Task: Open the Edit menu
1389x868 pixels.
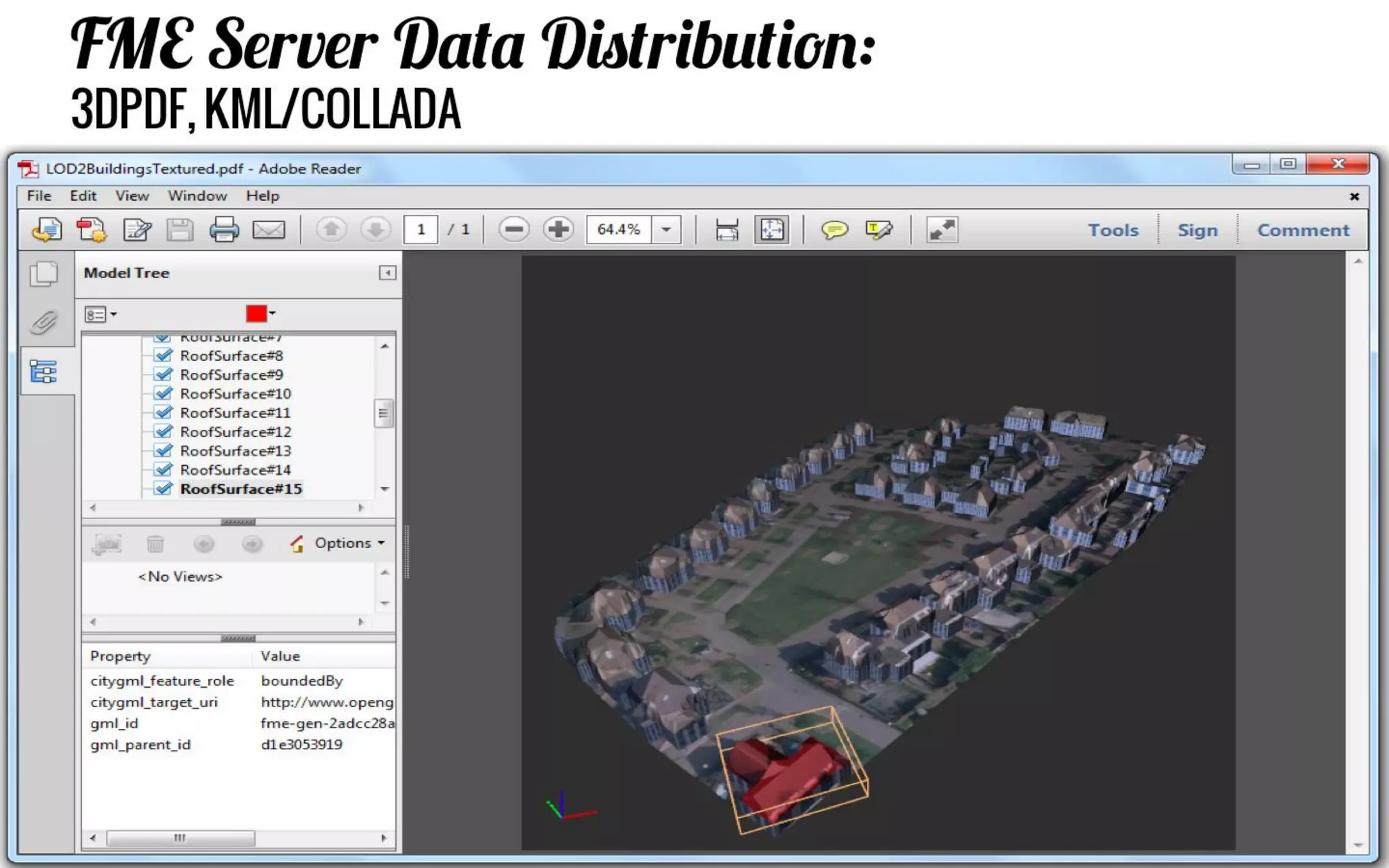Action: (83, 196)
